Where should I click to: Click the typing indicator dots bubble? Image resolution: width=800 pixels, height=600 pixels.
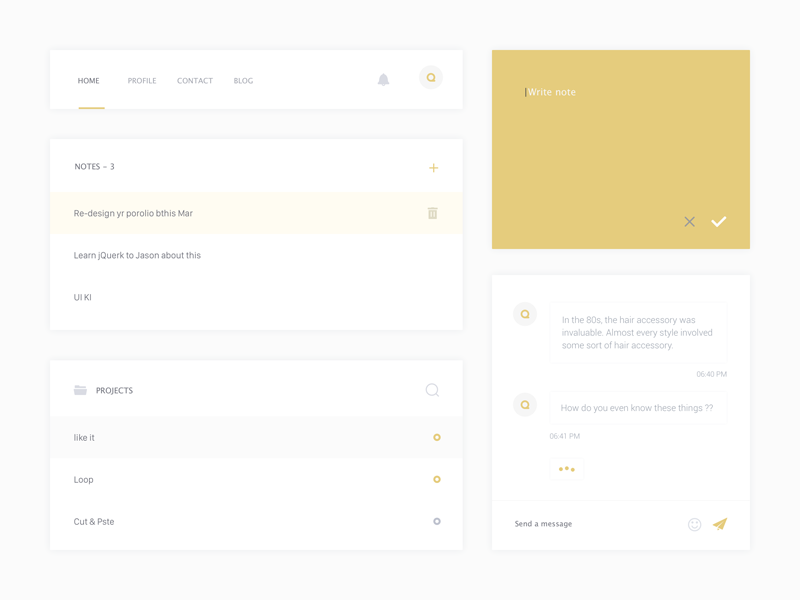[x=566, y=470]
